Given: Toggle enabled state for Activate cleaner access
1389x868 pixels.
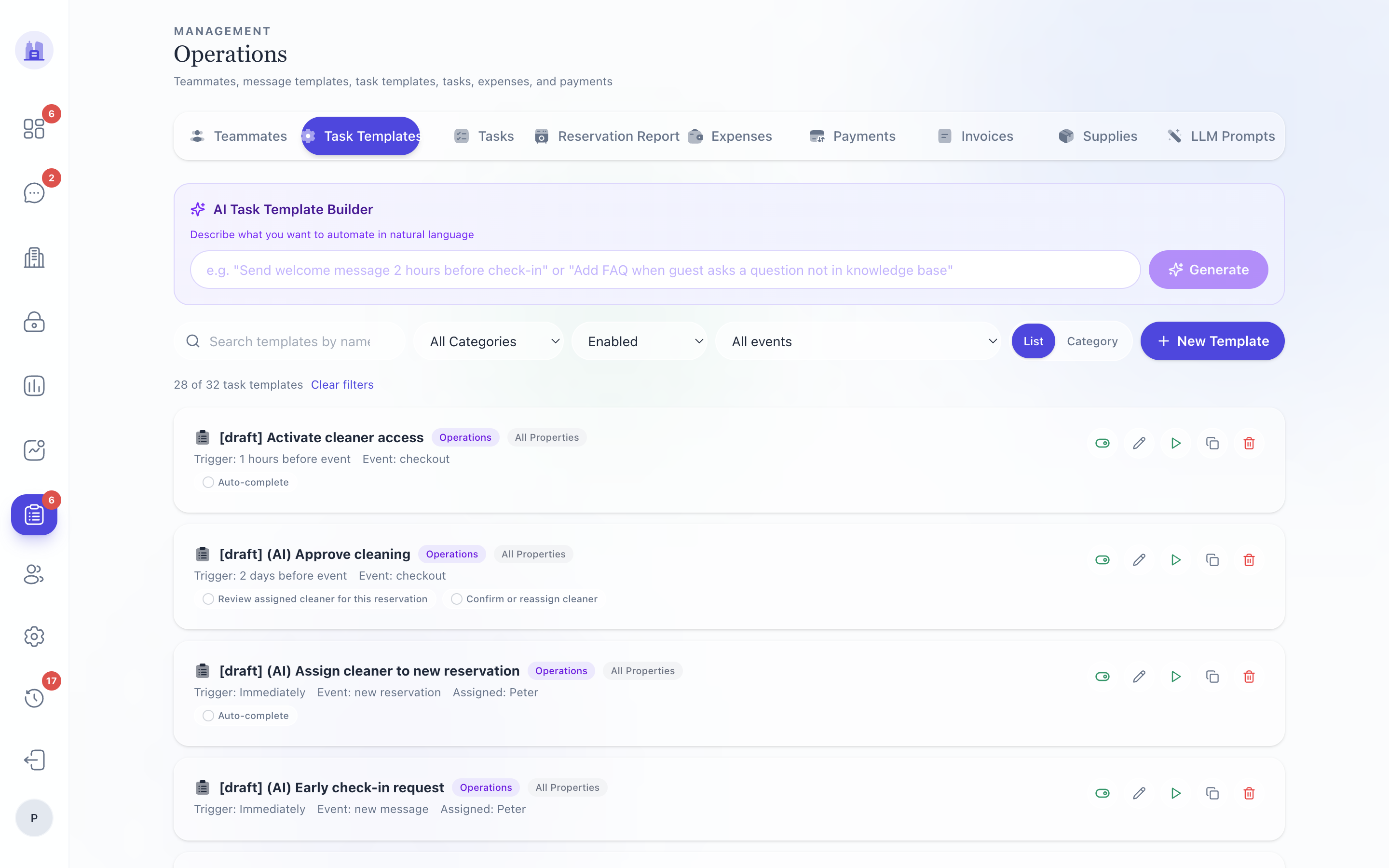Looking at the screenshot, I should 1102,443.
